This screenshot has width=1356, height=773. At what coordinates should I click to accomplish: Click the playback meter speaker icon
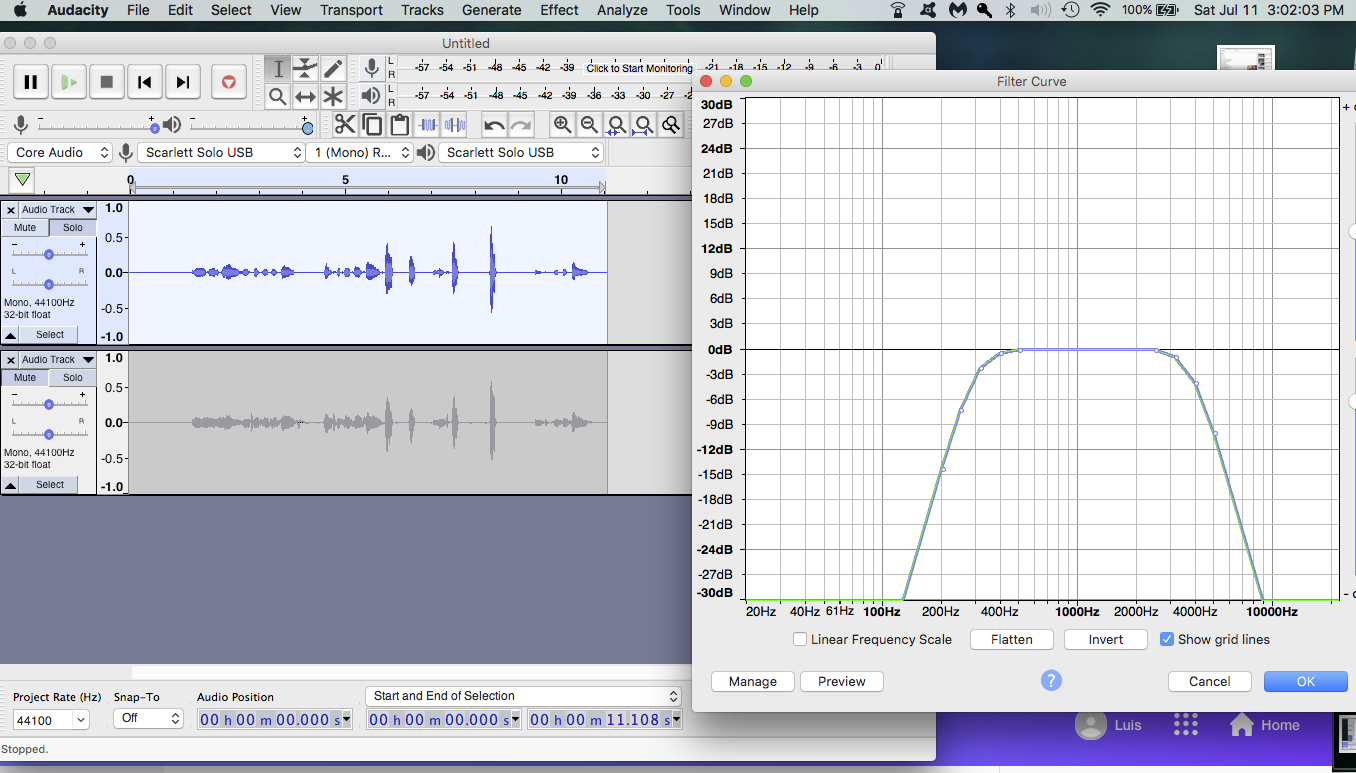[371, 96]
